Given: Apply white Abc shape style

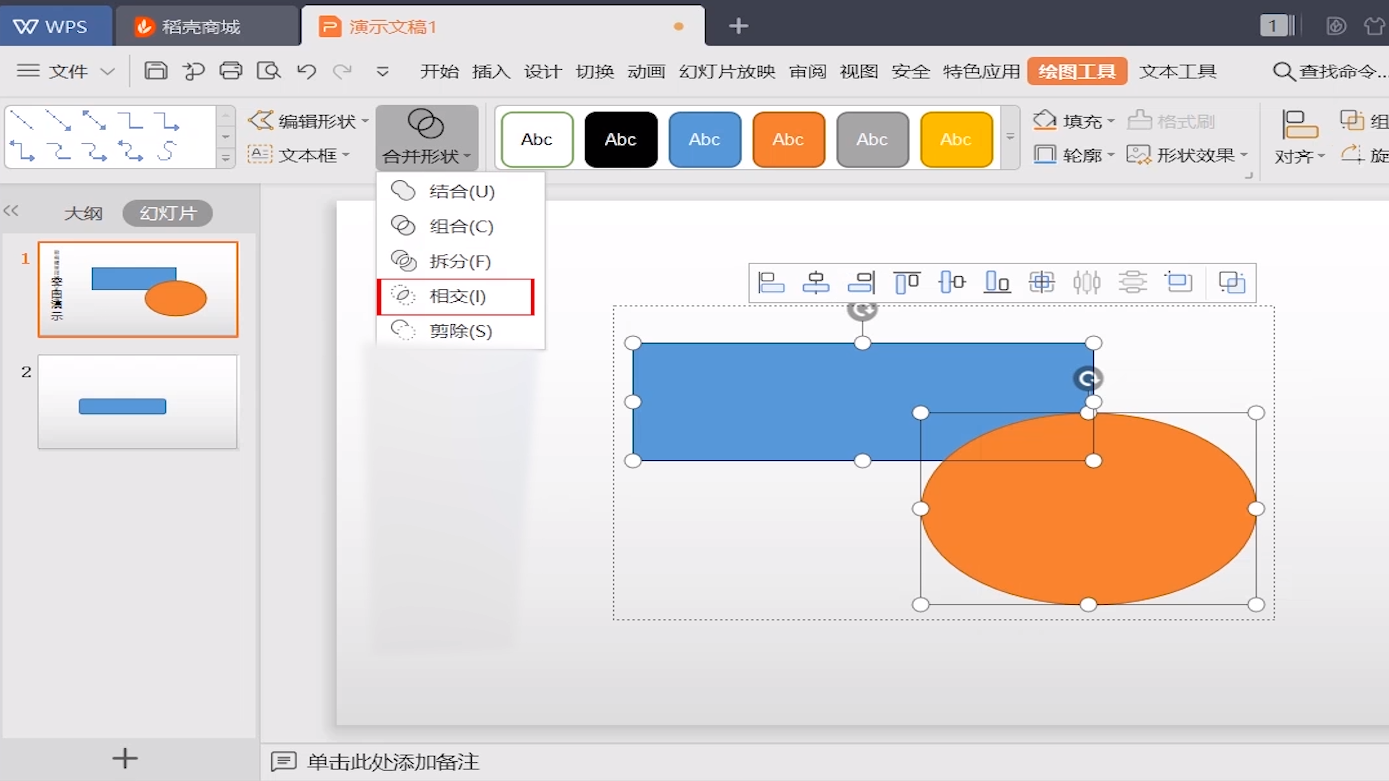Looking at the screenshot, I should 537,139.
